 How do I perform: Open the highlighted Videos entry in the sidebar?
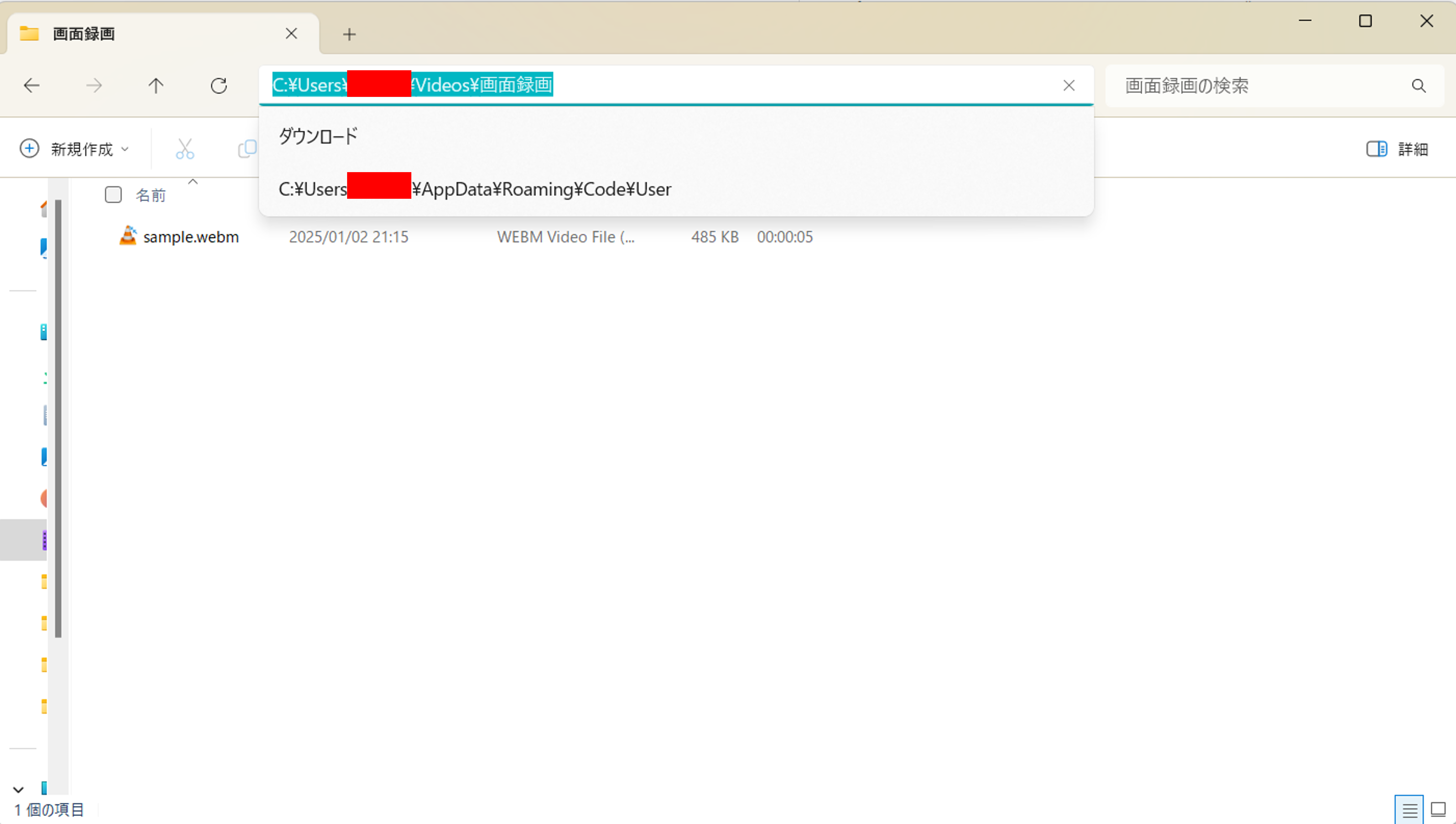tap(44, 540)
